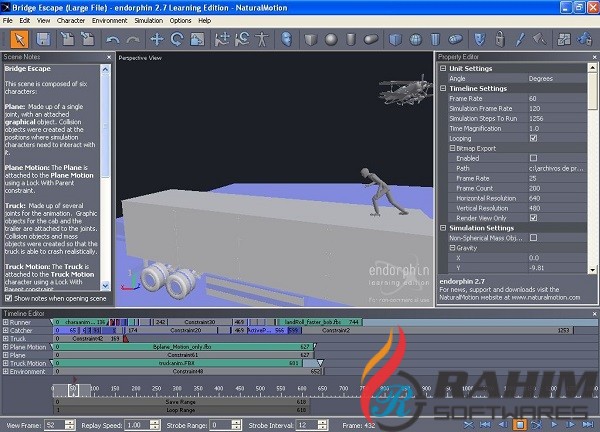Open the Character menu

coord(70,19)
